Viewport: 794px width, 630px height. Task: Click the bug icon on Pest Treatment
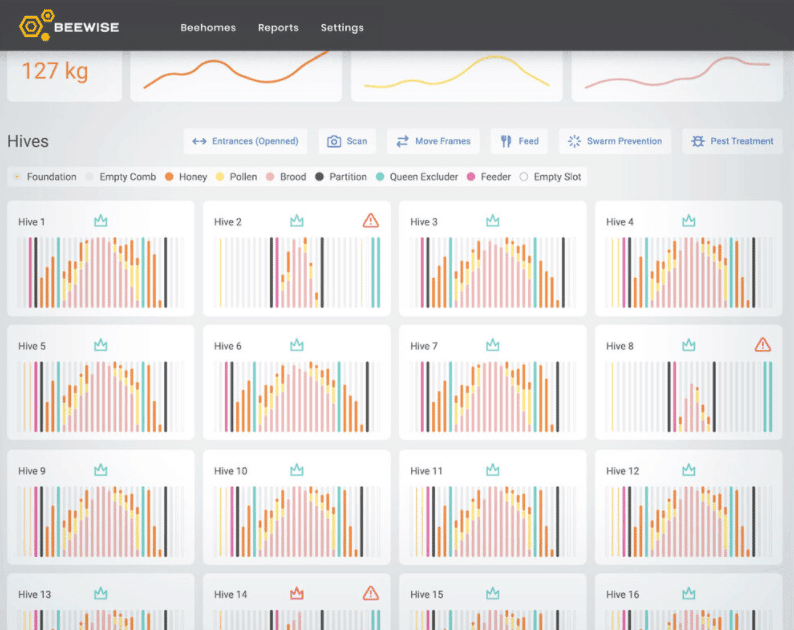[698, 141]
